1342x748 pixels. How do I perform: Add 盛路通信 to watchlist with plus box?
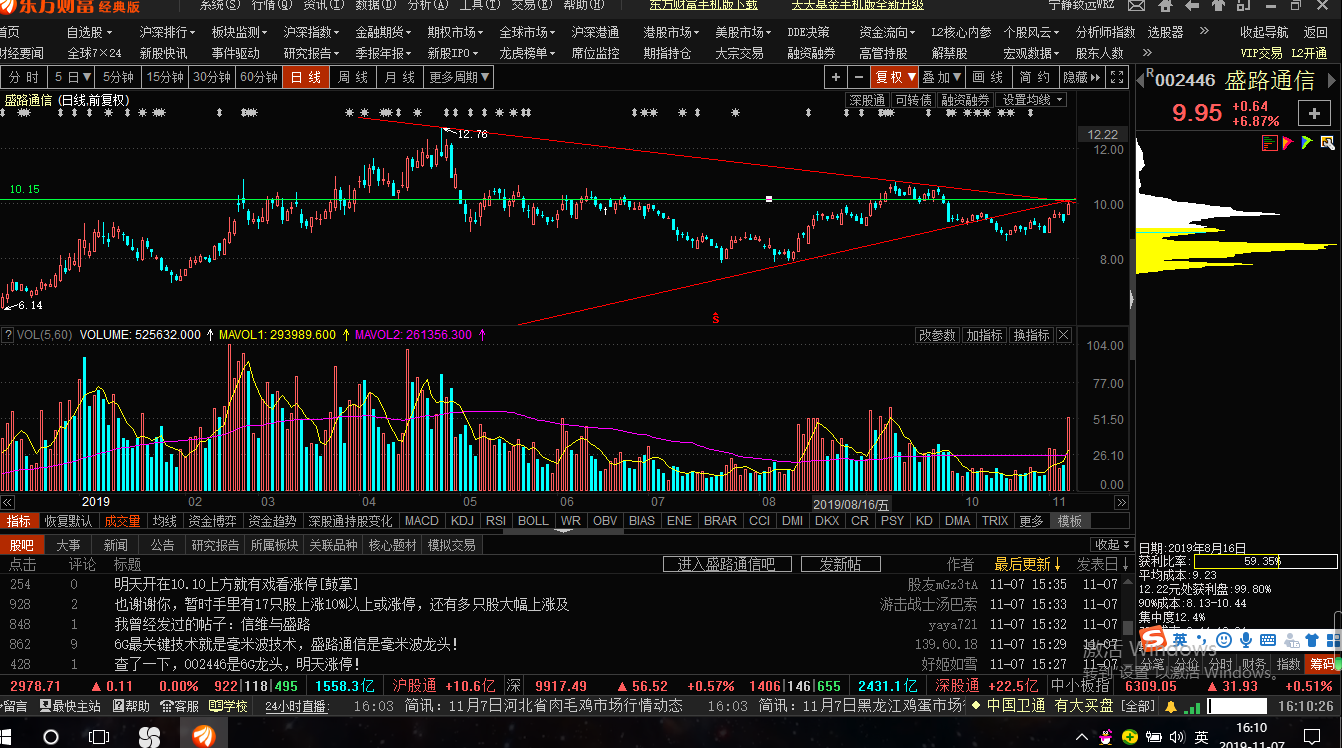pos(1314,113)
